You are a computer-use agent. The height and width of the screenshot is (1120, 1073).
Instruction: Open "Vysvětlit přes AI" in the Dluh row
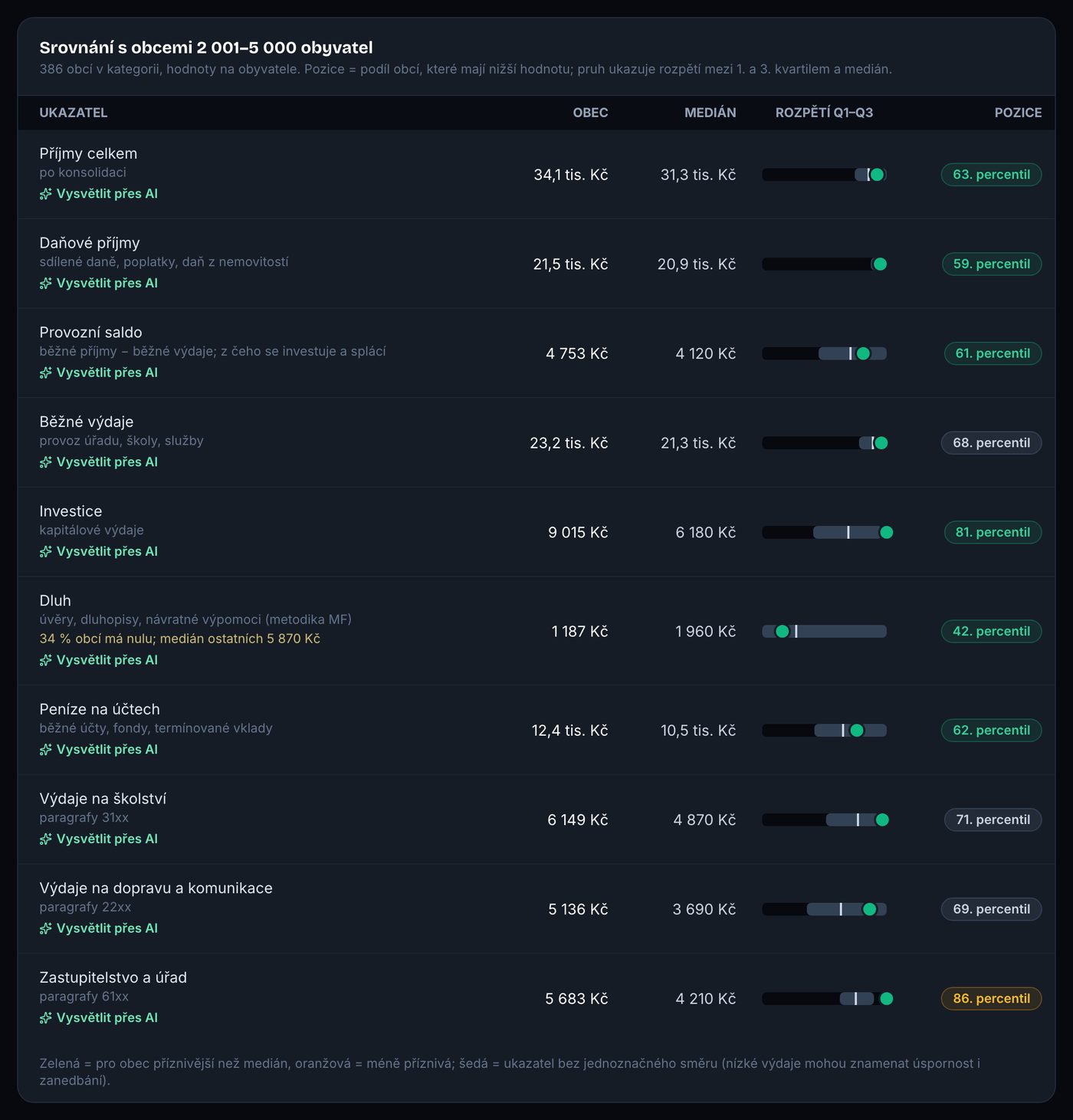pos(99,660)
